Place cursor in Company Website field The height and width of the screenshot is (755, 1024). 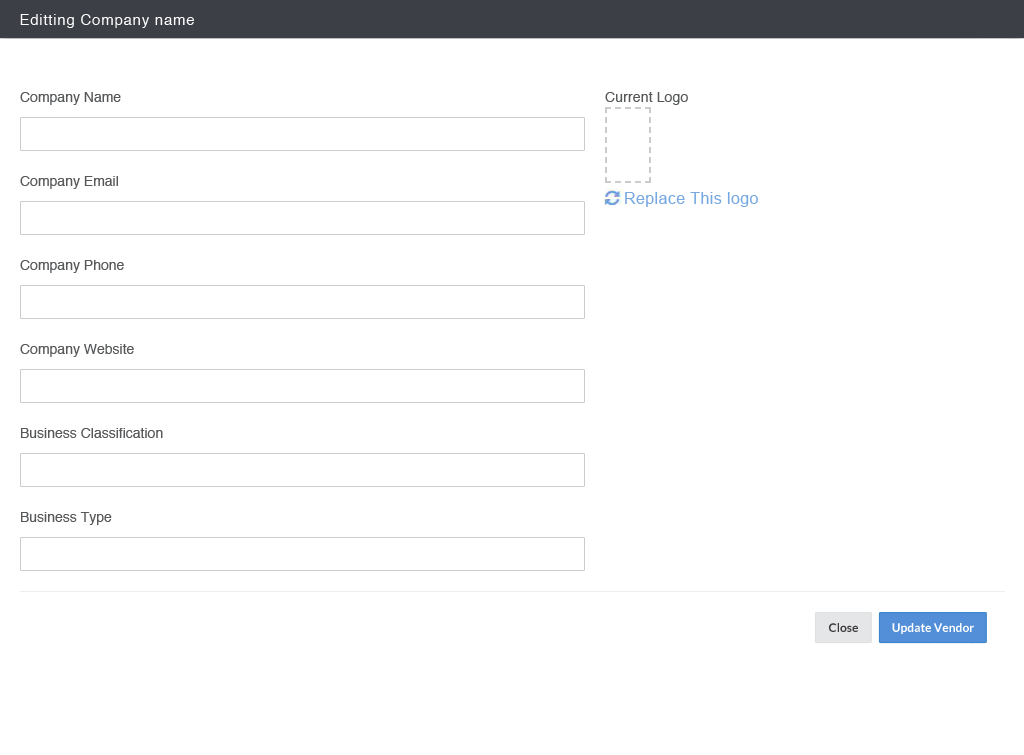pos(302,386)
